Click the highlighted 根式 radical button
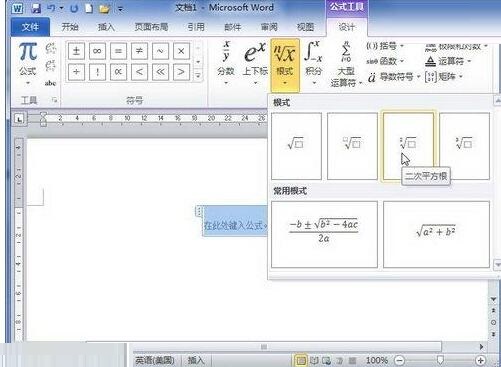 pos(285,65)
